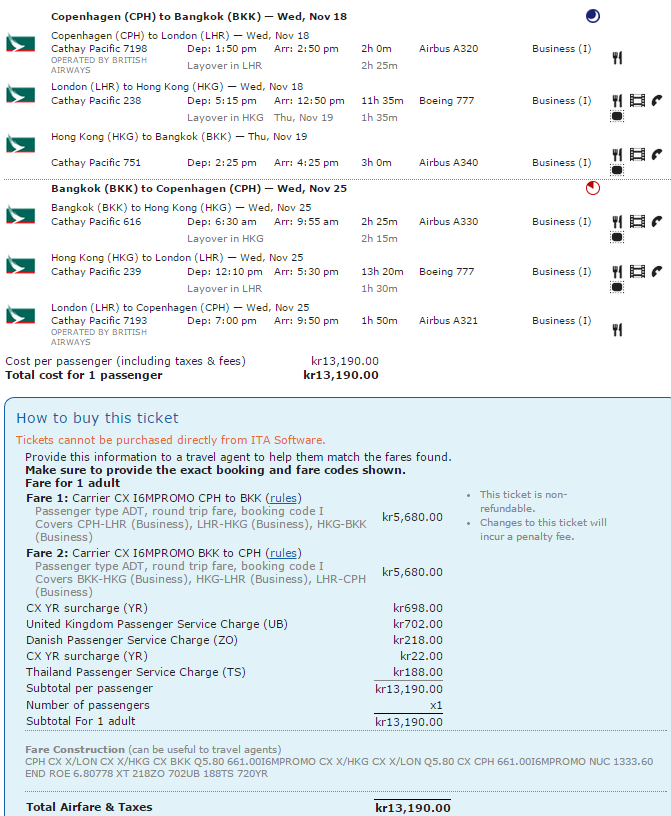
Task: Click the meal icon for Cathay Pacific 7198
Action: pos(617,58)
